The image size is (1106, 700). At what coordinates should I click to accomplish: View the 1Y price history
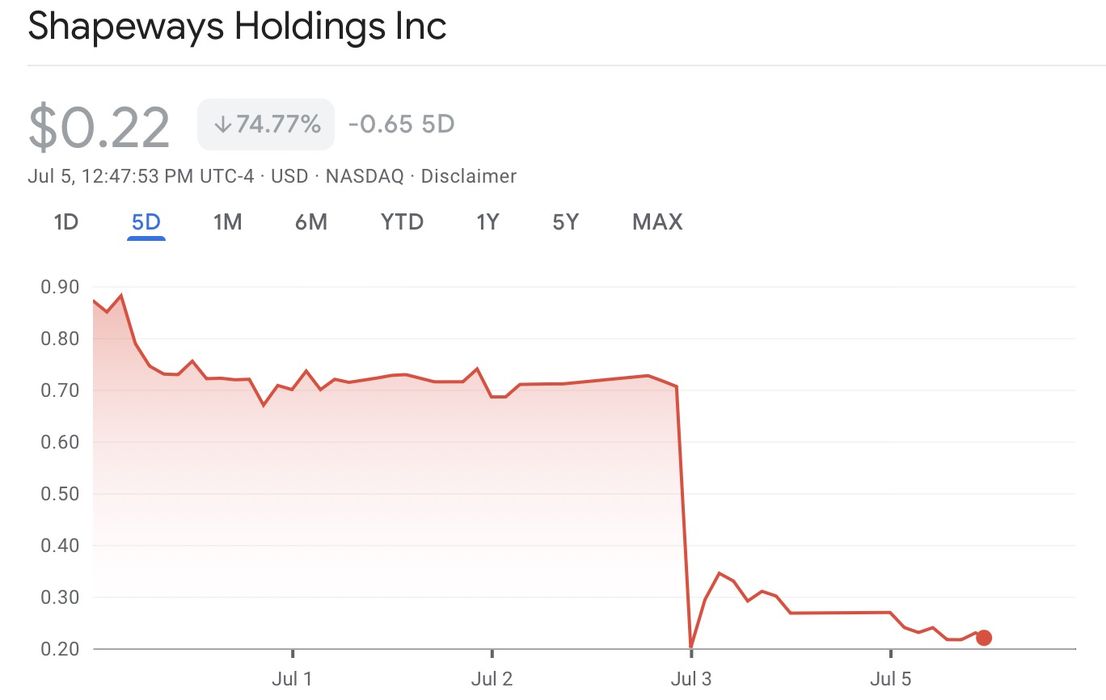point(487,222)
